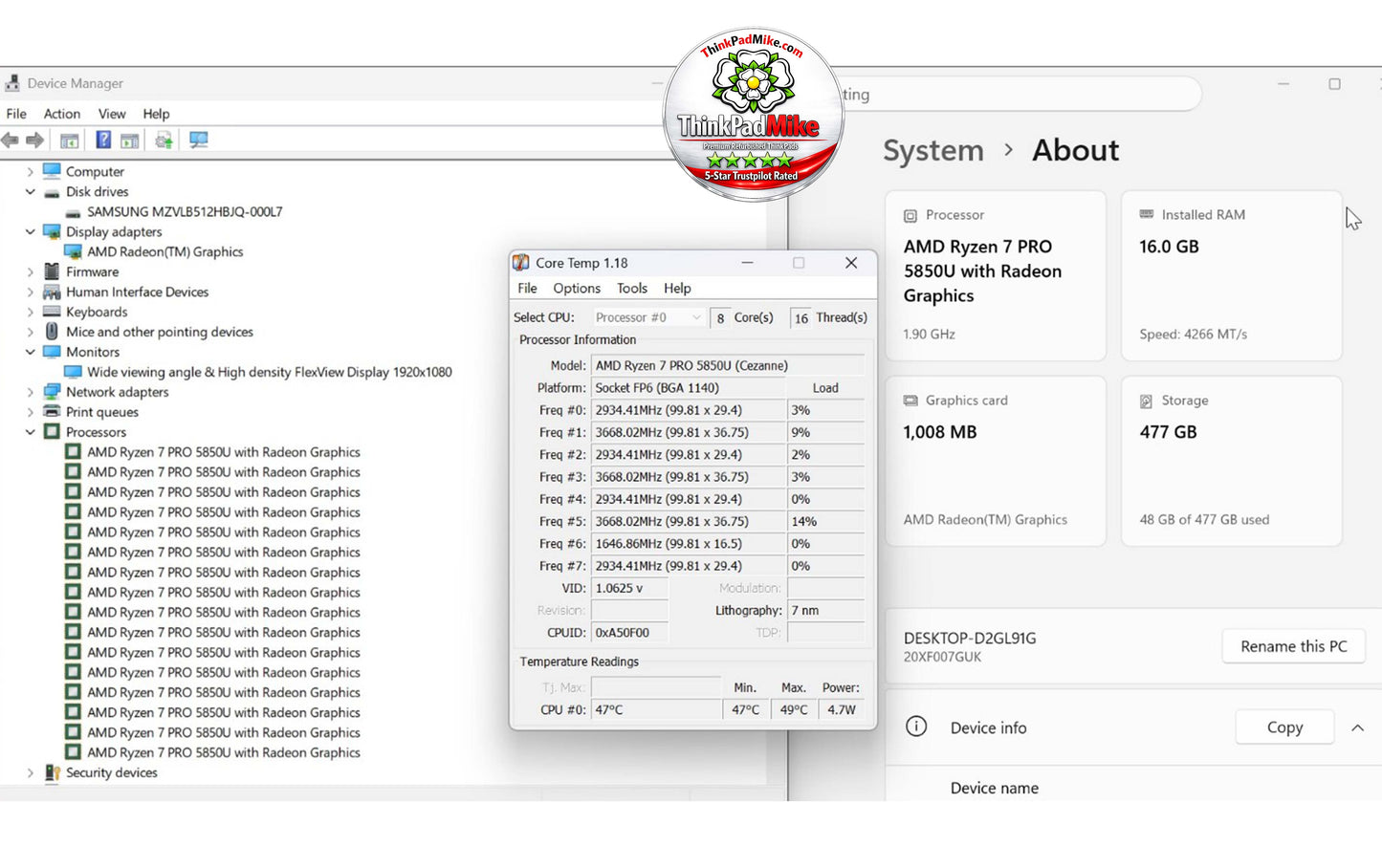Expand the Computer tree node arrow
Screen dimensions: 1382x868
[30, 172]
